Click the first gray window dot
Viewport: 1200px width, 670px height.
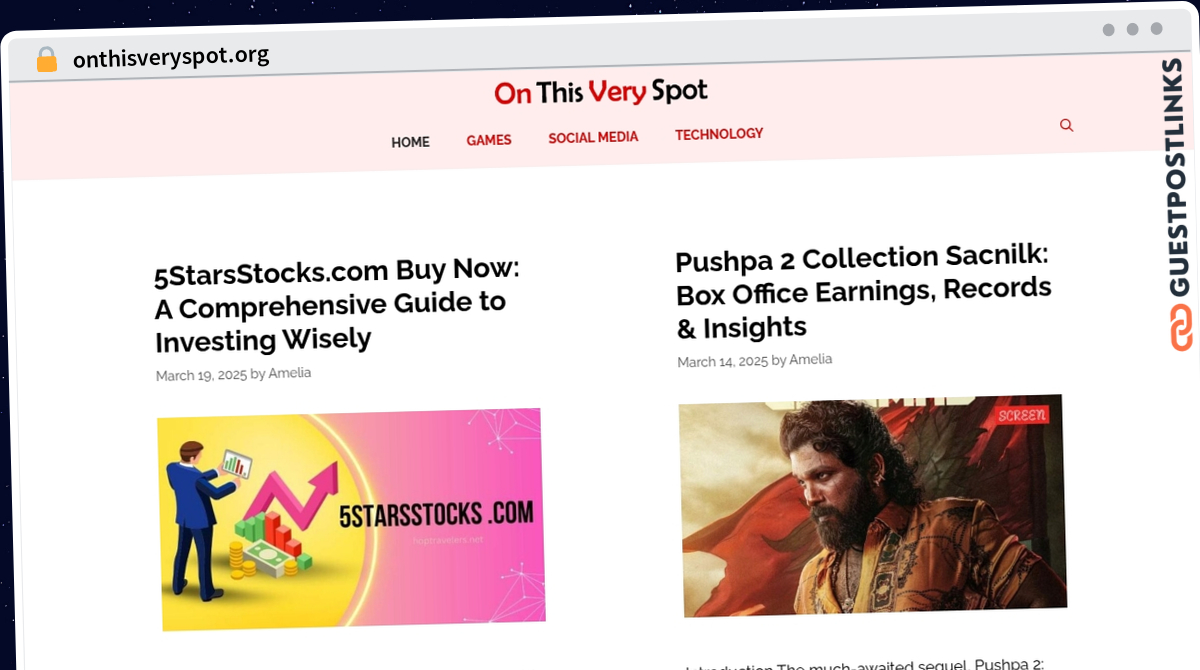[1108, 30]
